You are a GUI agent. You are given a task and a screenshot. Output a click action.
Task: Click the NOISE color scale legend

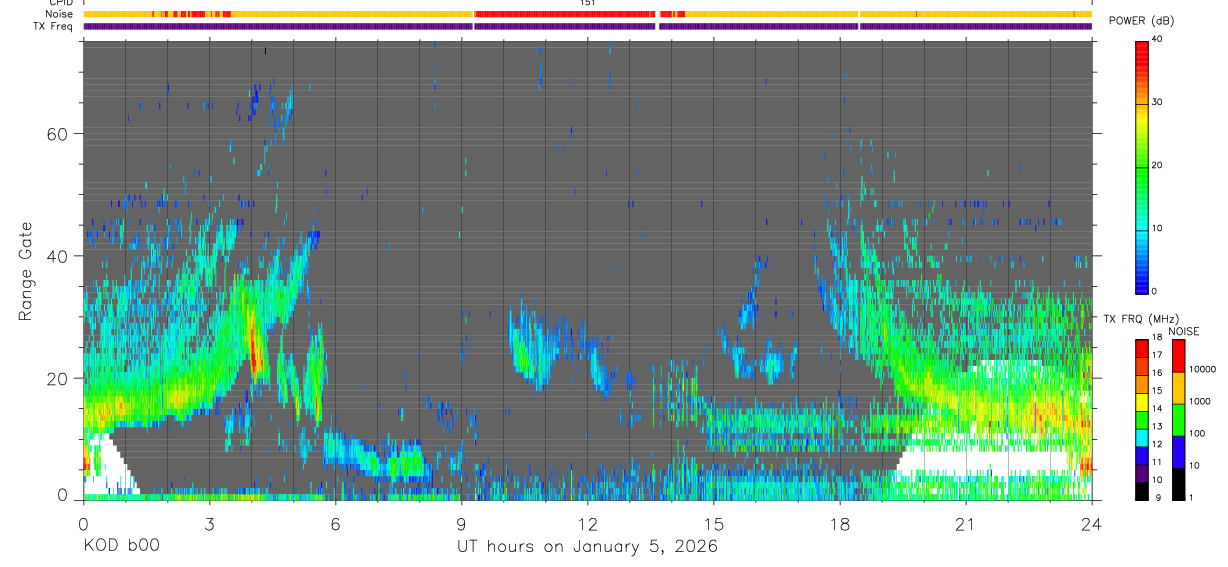tap(1179, 420)
